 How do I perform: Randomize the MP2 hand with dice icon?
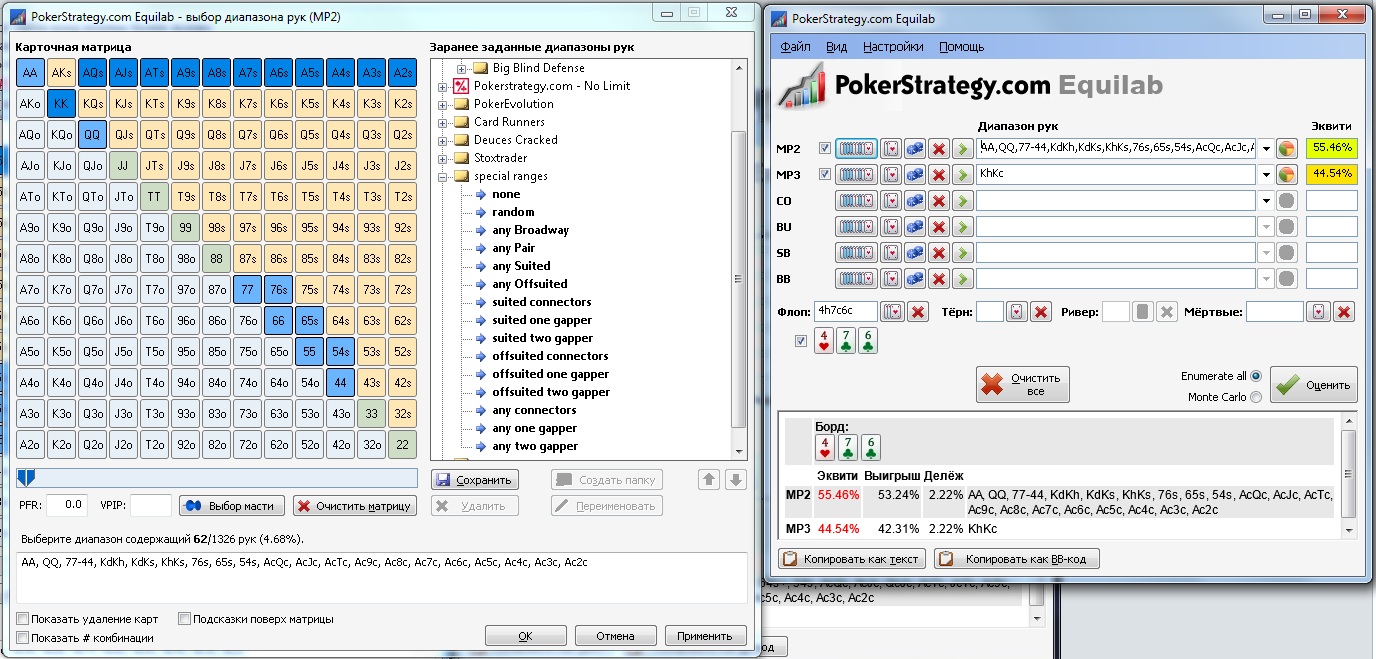click(914, 149)
